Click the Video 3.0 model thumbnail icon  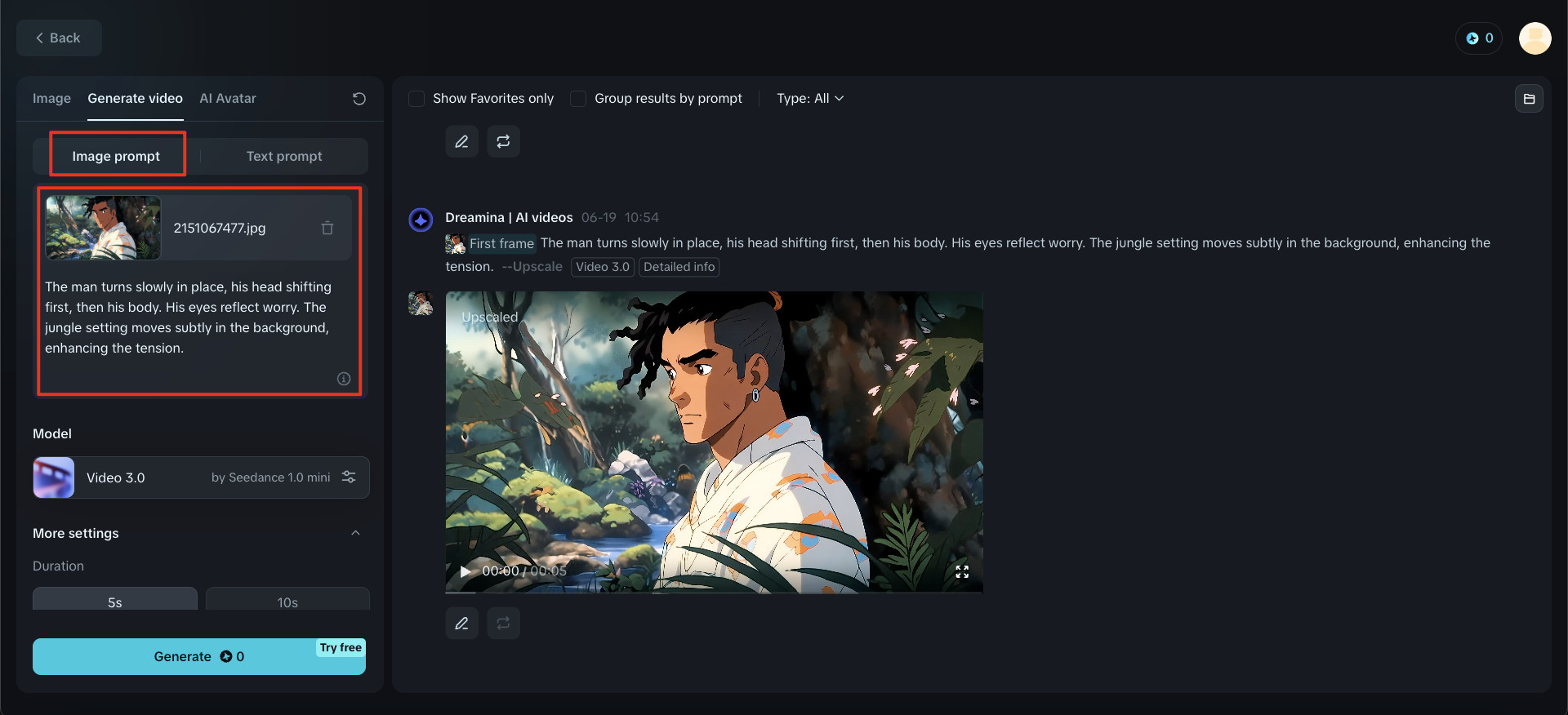coord(54,477)
